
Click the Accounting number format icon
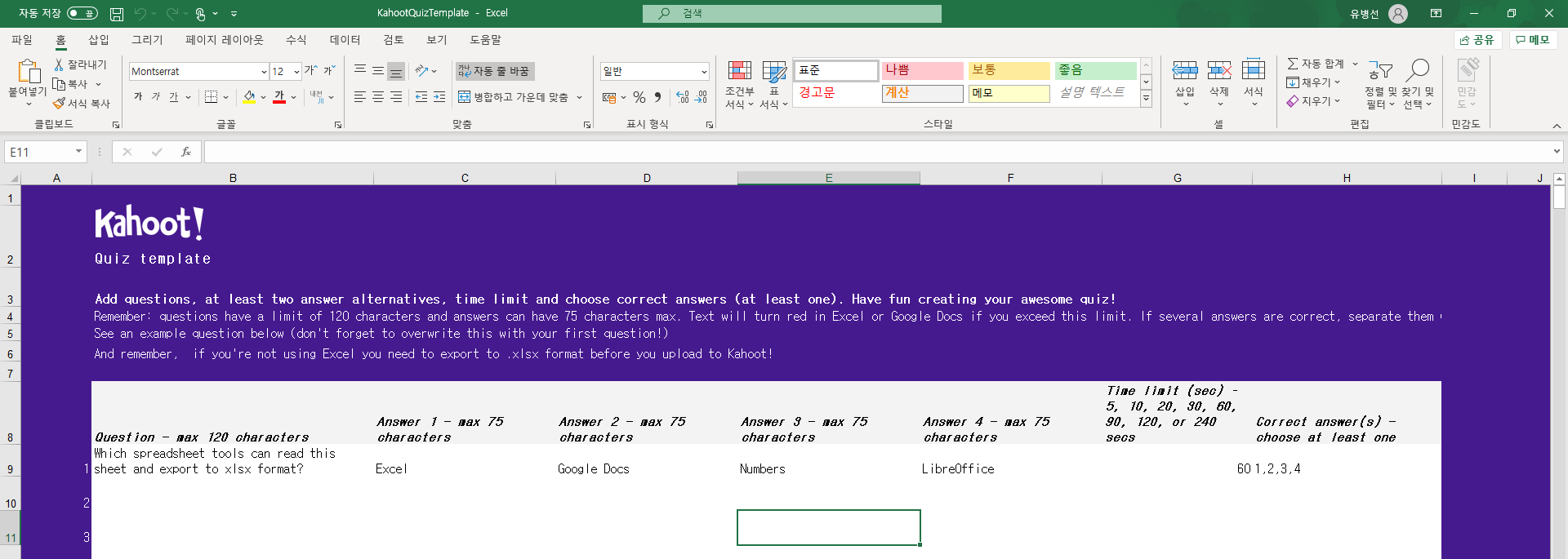pos(609,97)
